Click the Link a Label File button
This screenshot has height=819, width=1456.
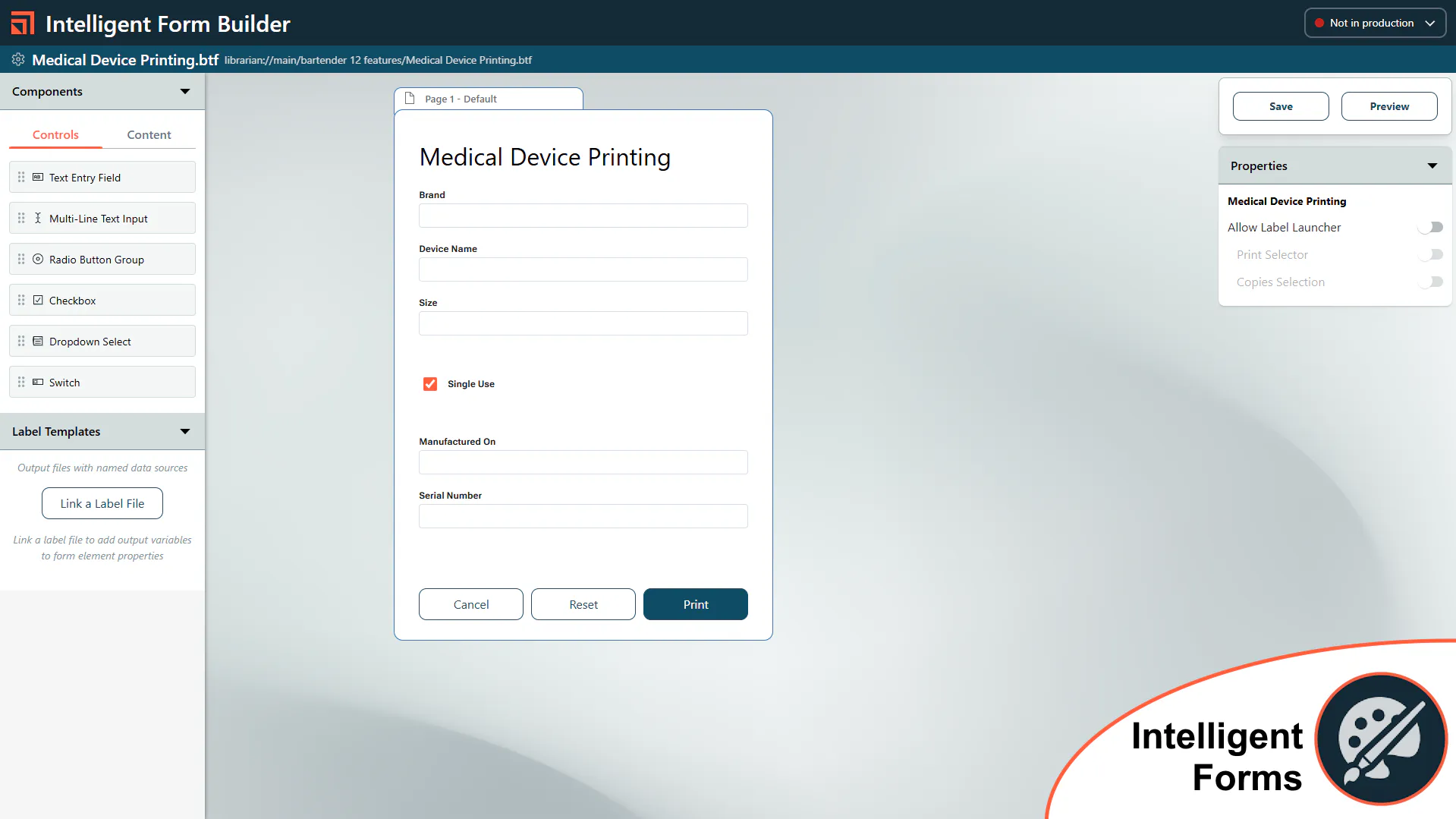(102, 502)
